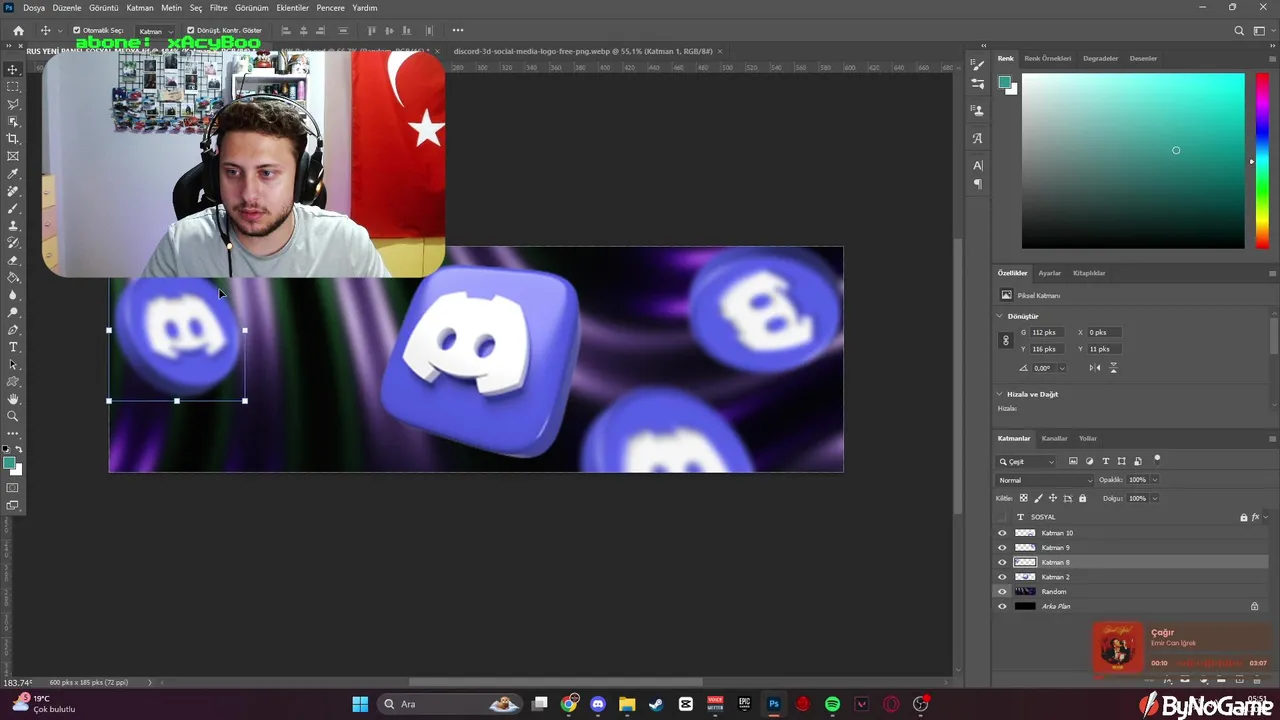Open the Normal blend mode dropdown

[1045, 480]
